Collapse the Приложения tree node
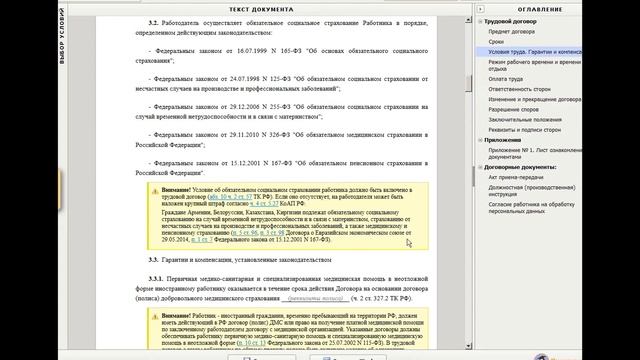 tap(480, 140)
